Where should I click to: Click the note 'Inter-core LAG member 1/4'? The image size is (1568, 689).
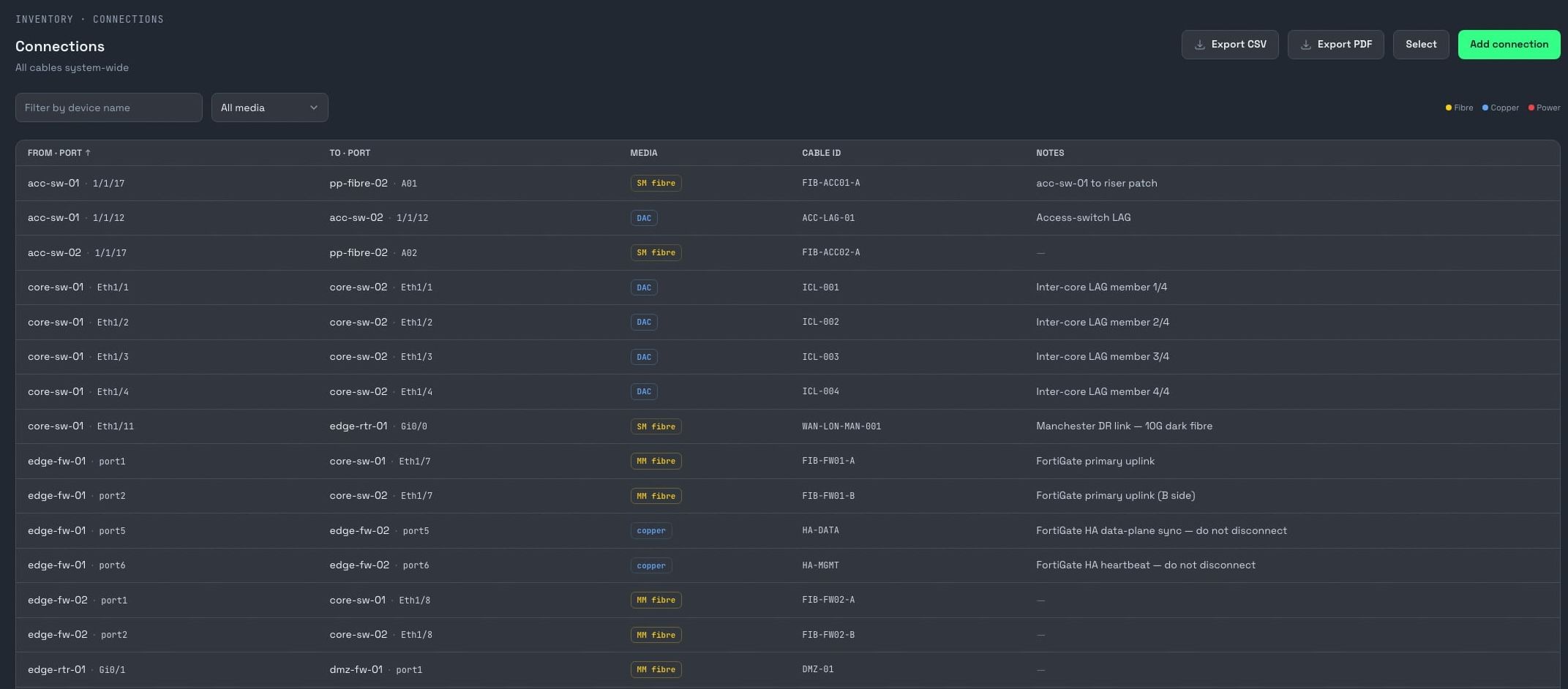(1102, 287)
